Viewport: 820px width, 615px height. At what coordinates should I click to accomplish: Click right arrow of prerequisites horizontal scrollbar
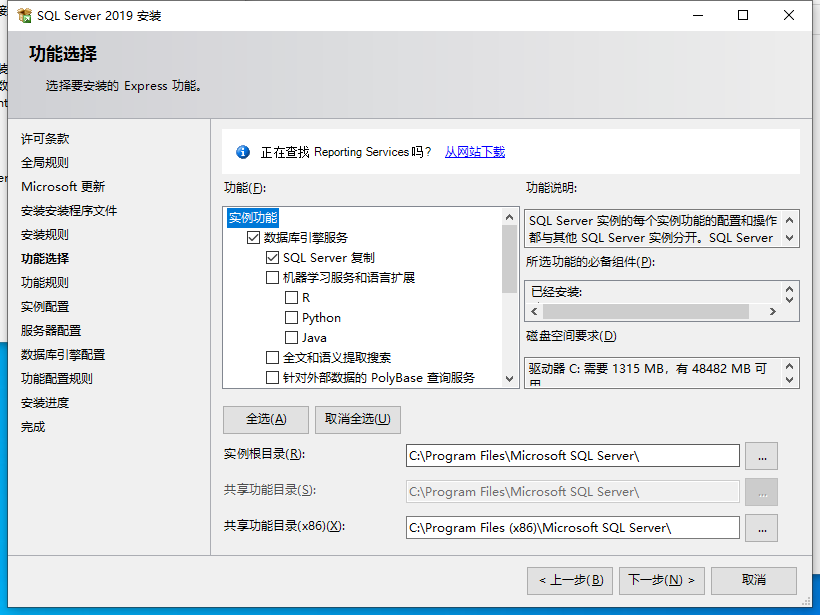point(773,312)
